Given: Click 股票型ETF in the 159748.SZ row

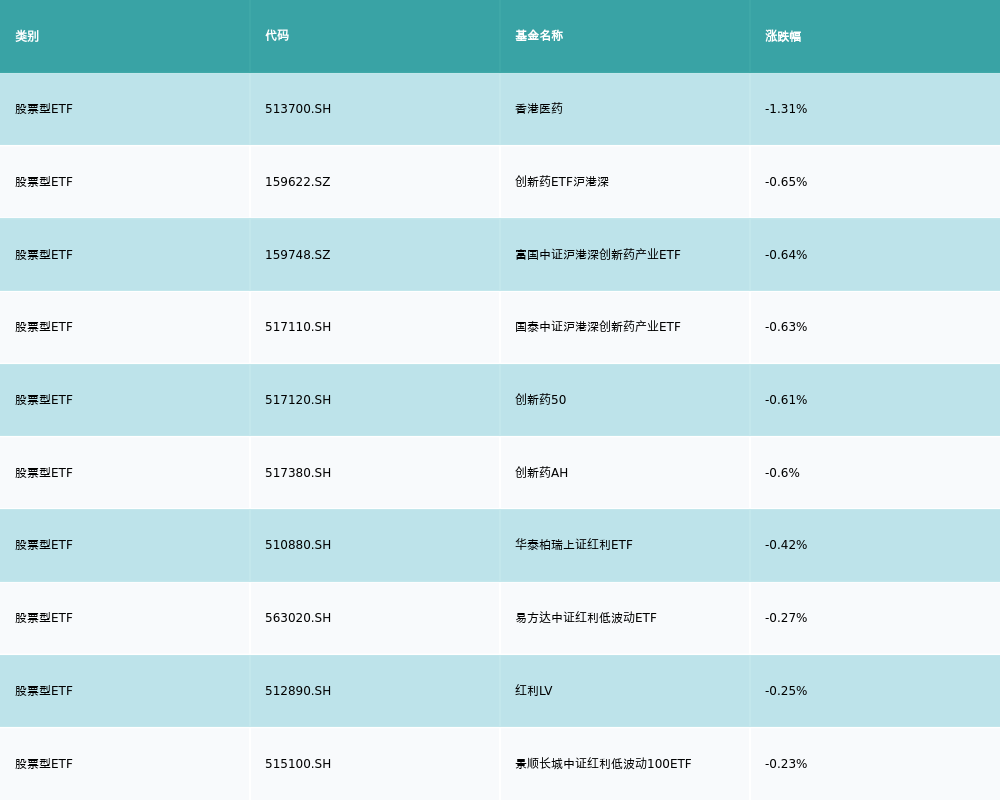Looking at the screenshot, I should pos(44,255).
